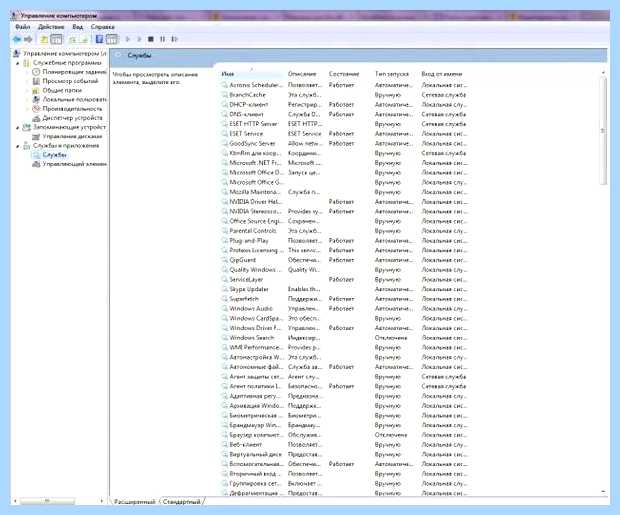Click the Skype Updater service gear icon

(x=224, y=289)
